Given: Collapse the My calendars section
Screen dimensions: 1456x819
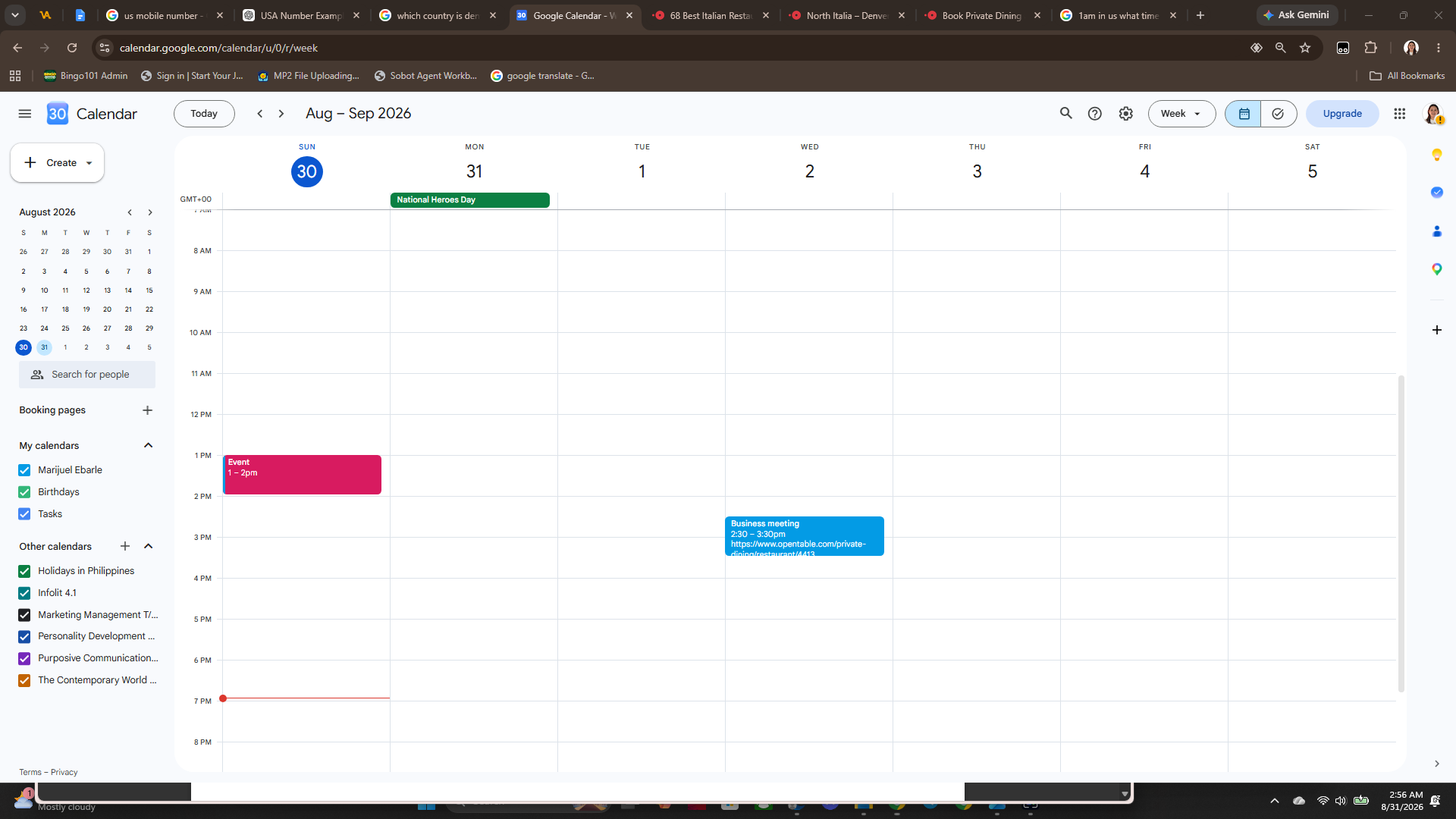Looking at the screenshot, I should coord(149,445).
